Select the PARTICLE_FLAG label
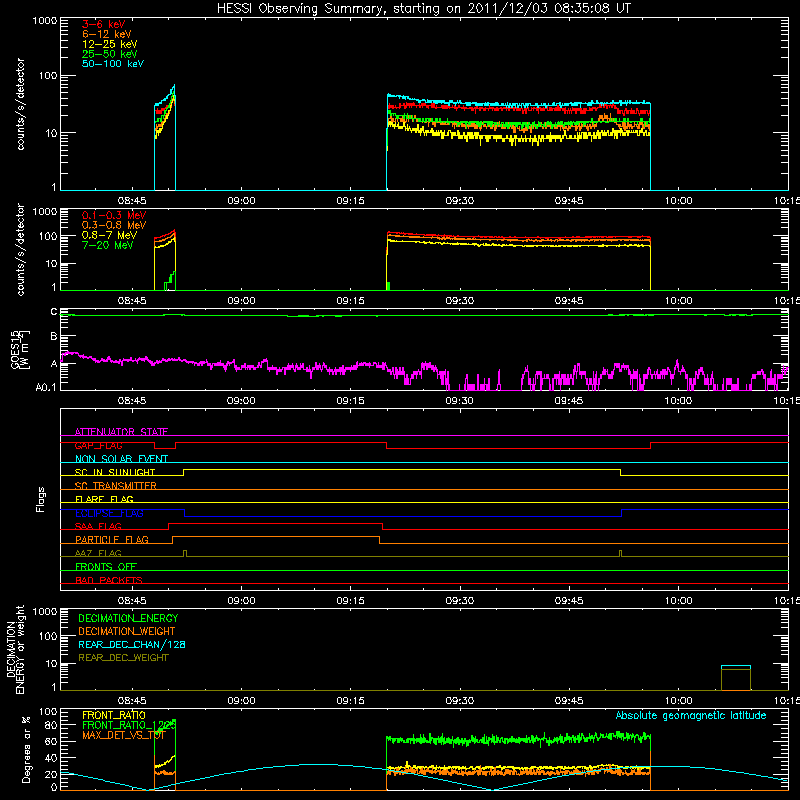This screenshot has width=800, height=800. click(x=112, y=539)
